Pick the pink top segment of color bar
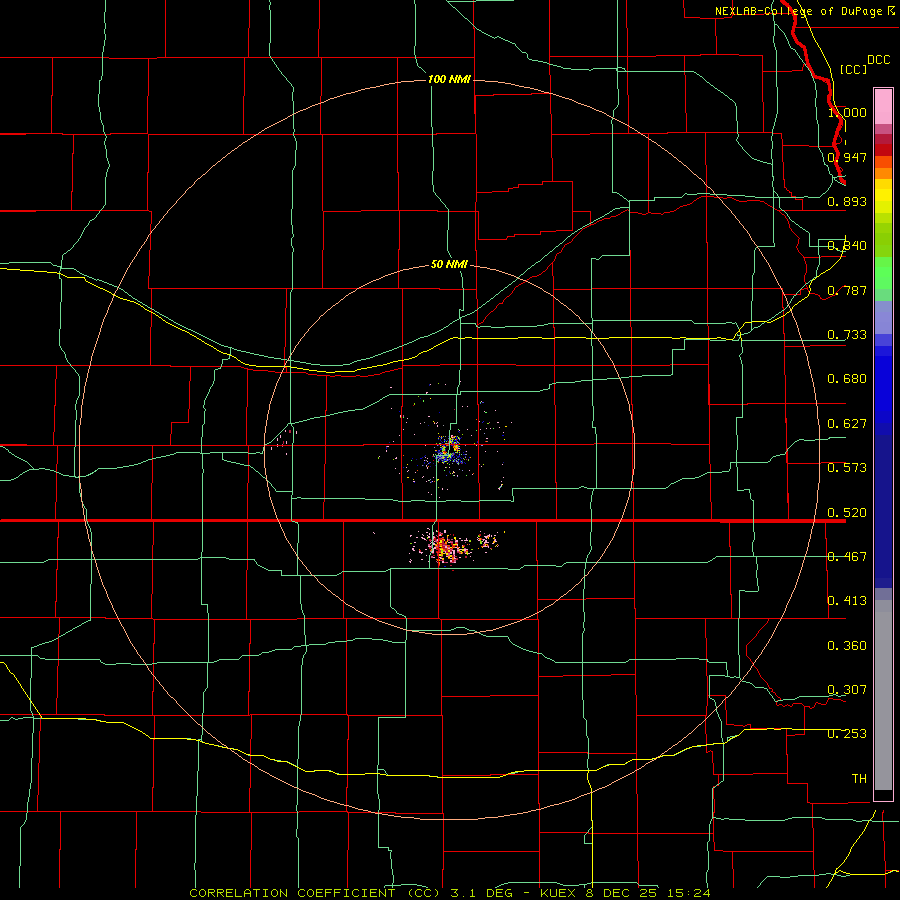900x900 pixels. tap(883, 107)
